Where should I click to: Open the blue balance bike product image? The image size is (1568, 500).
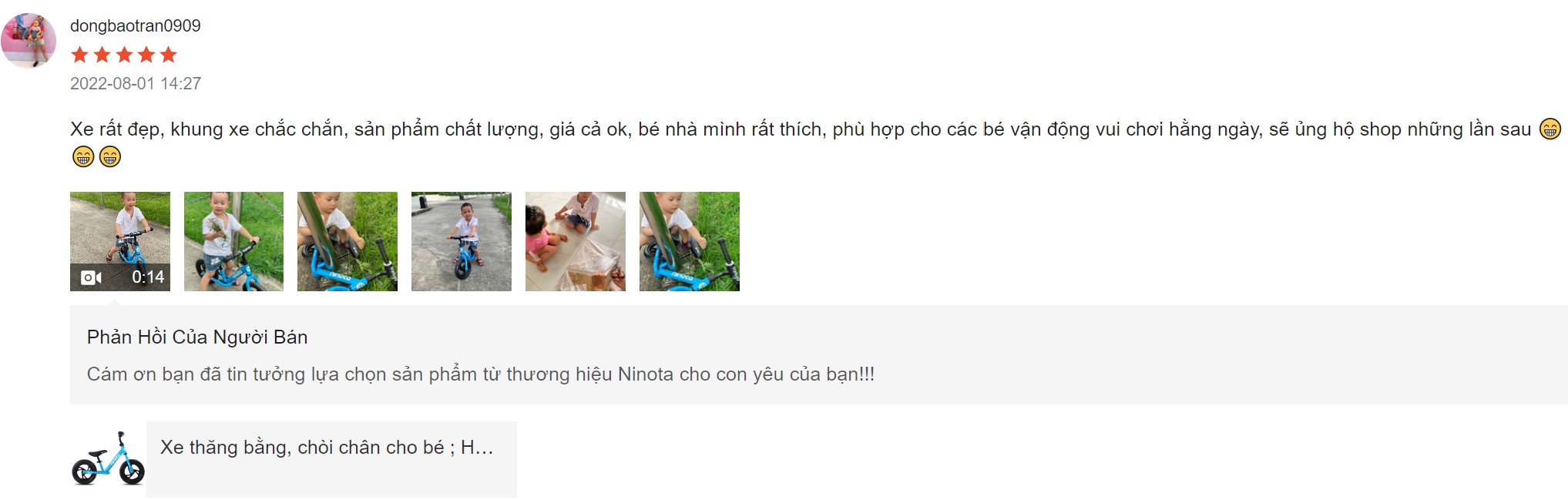coord(108,459)
